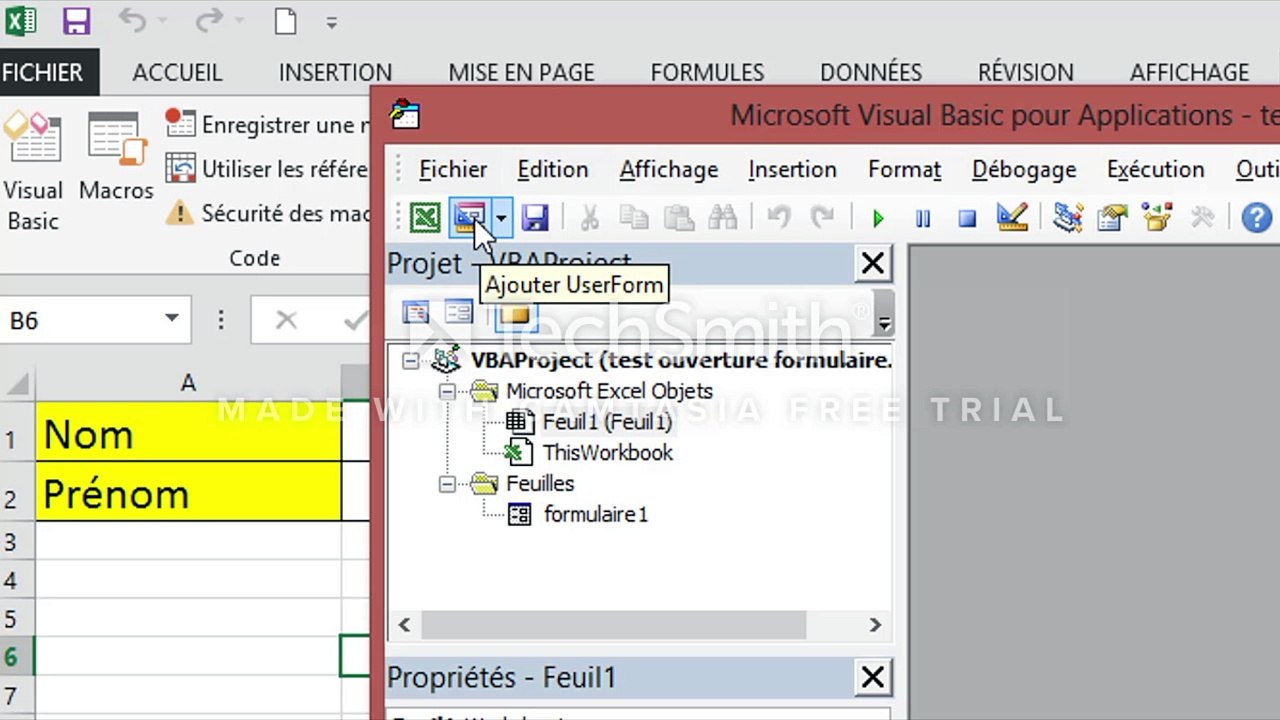Click the Pause (break) icon in VBA toolbar
The height and width of the screenshot is (720, 1280).
(x=923, y=218)
